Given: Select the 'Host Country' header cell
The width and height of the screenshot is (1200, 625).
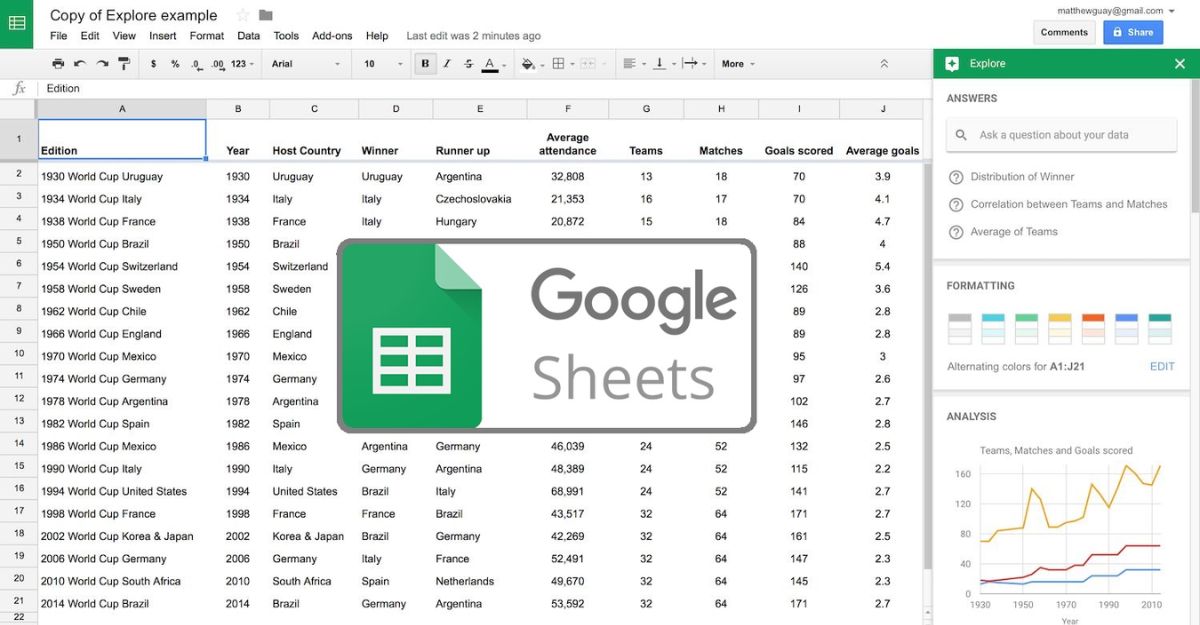Looking at the screenshot, I should click(313, 140).
